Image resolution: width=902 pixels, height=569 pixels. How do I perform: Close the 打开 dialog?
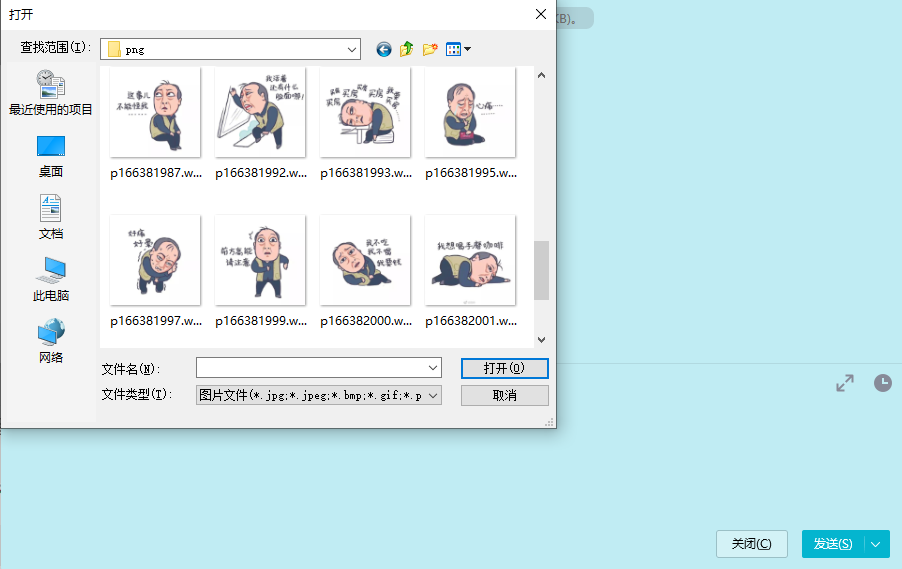(541, 14)
